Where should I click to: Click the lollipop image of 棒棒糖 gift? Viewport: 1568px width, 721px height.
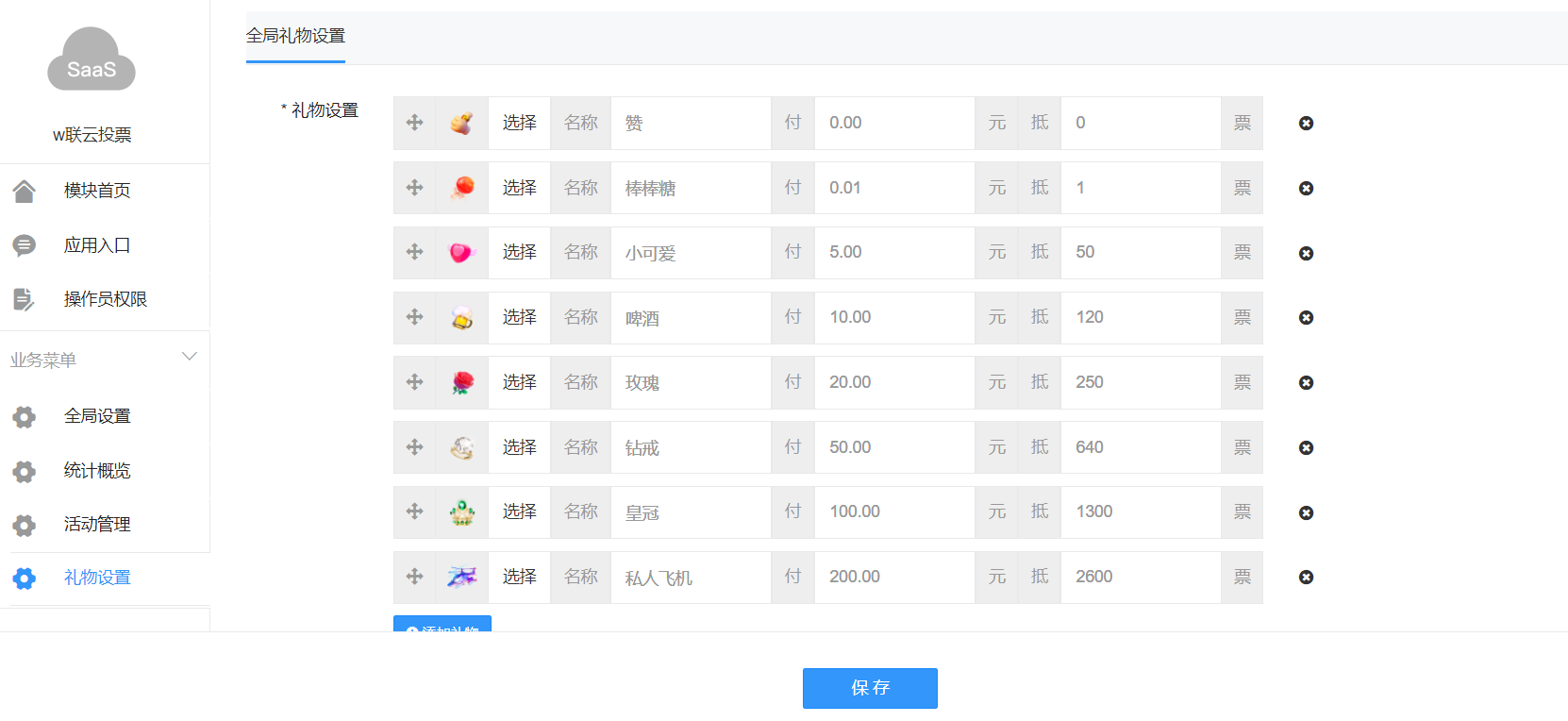click(462, 188)
